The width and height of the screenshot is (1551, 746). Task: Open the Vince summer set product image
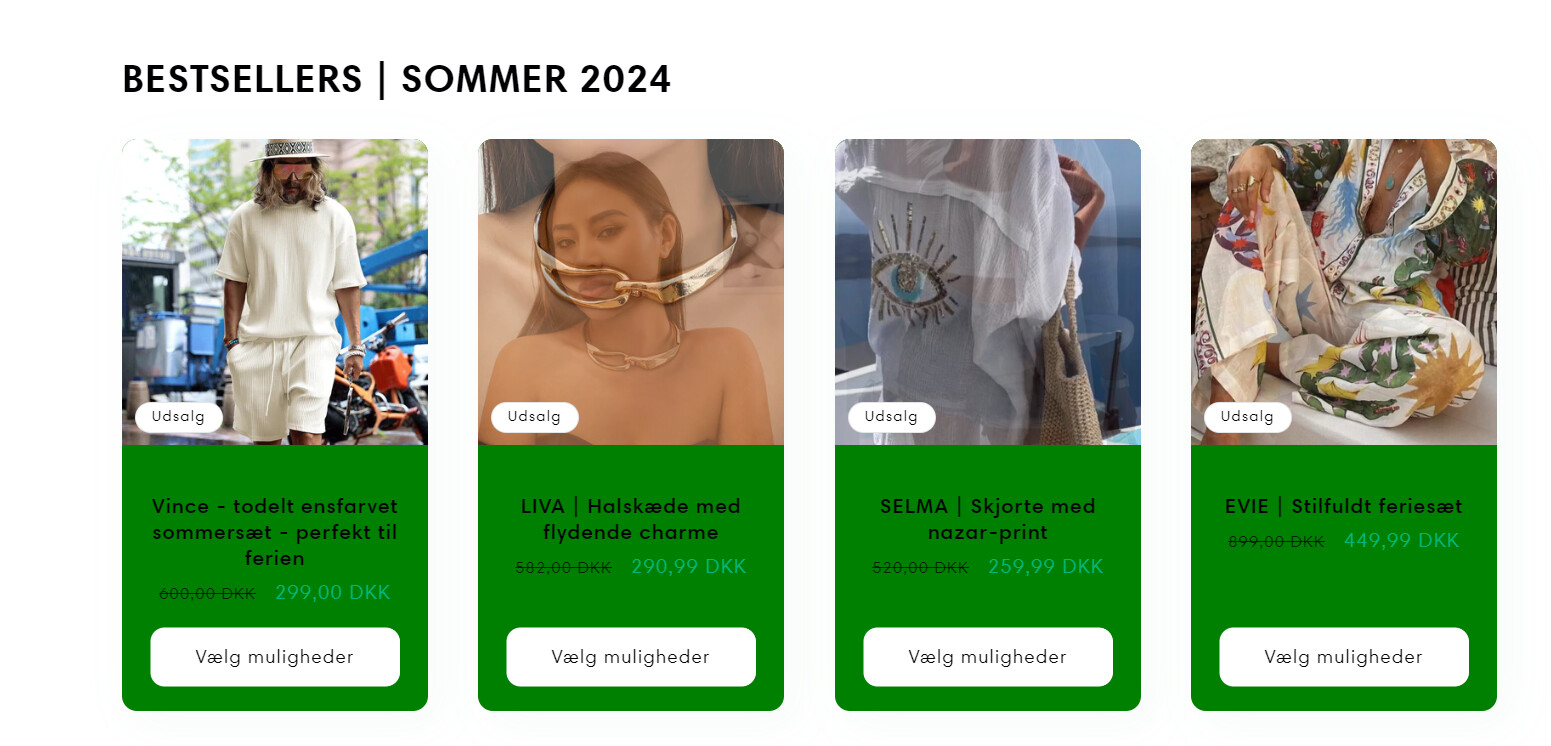point(275,292)
